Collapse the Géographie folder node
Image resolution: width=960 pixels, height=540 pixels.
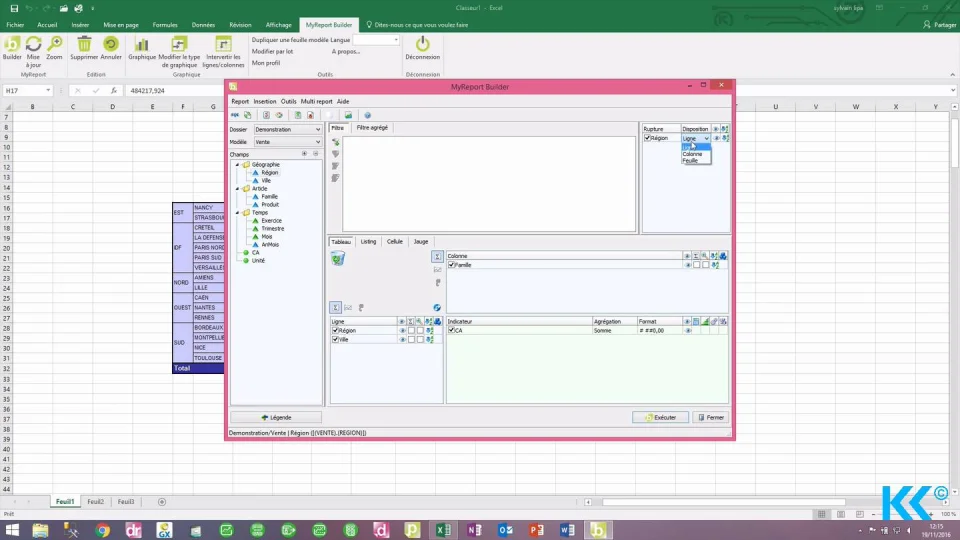238,165
